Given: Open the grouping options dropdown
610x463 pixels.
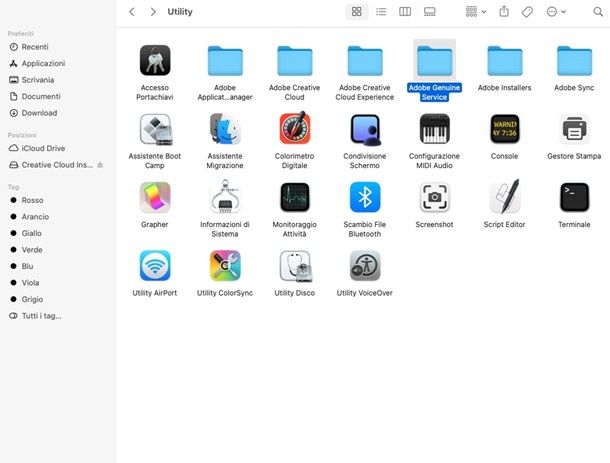Looking at the screenshot, I should (x=476, y=12).
